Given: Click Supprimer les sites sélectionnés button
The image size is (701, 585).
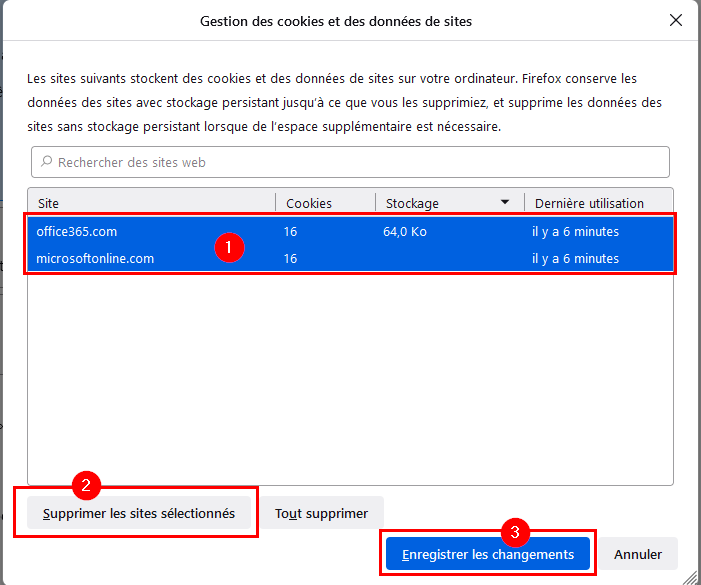Looking at the screenshot, I should pyautogui.click(x=139, y=513).
